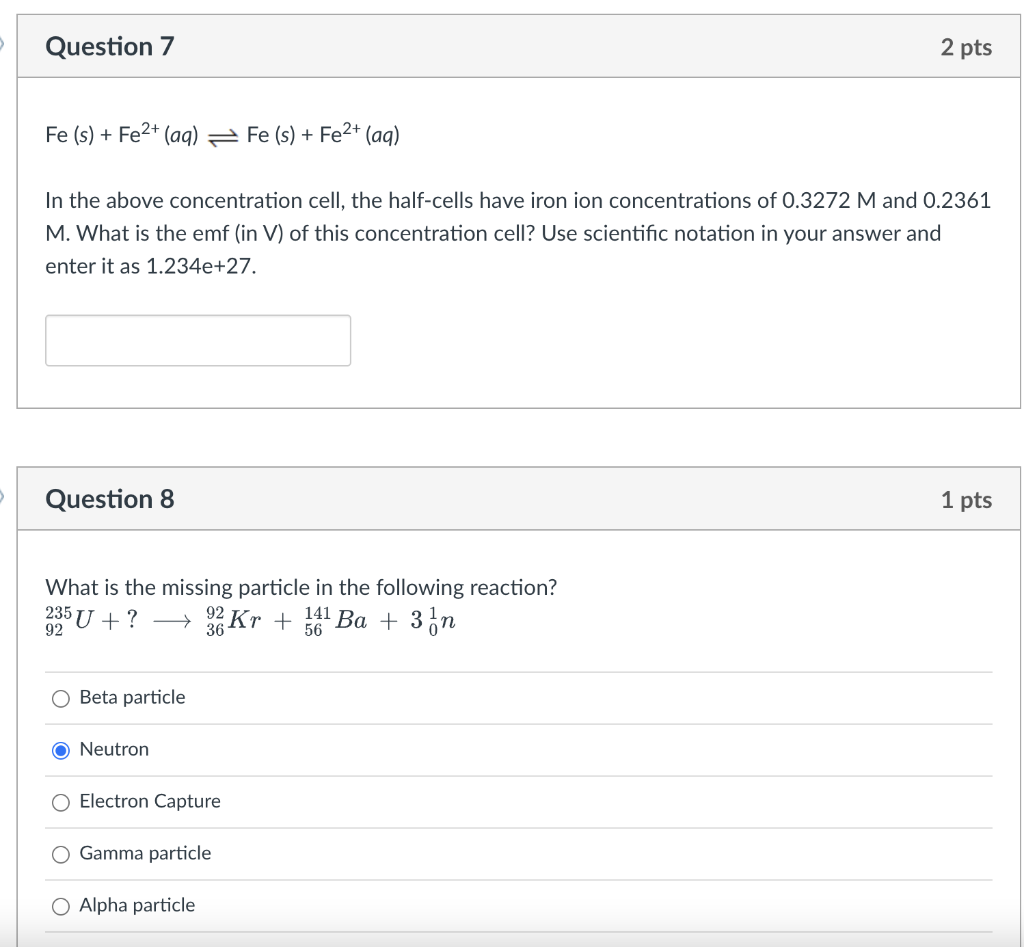
Task: Choose "Alpha particle" for Question 8
Action: [x=60, y=905]
